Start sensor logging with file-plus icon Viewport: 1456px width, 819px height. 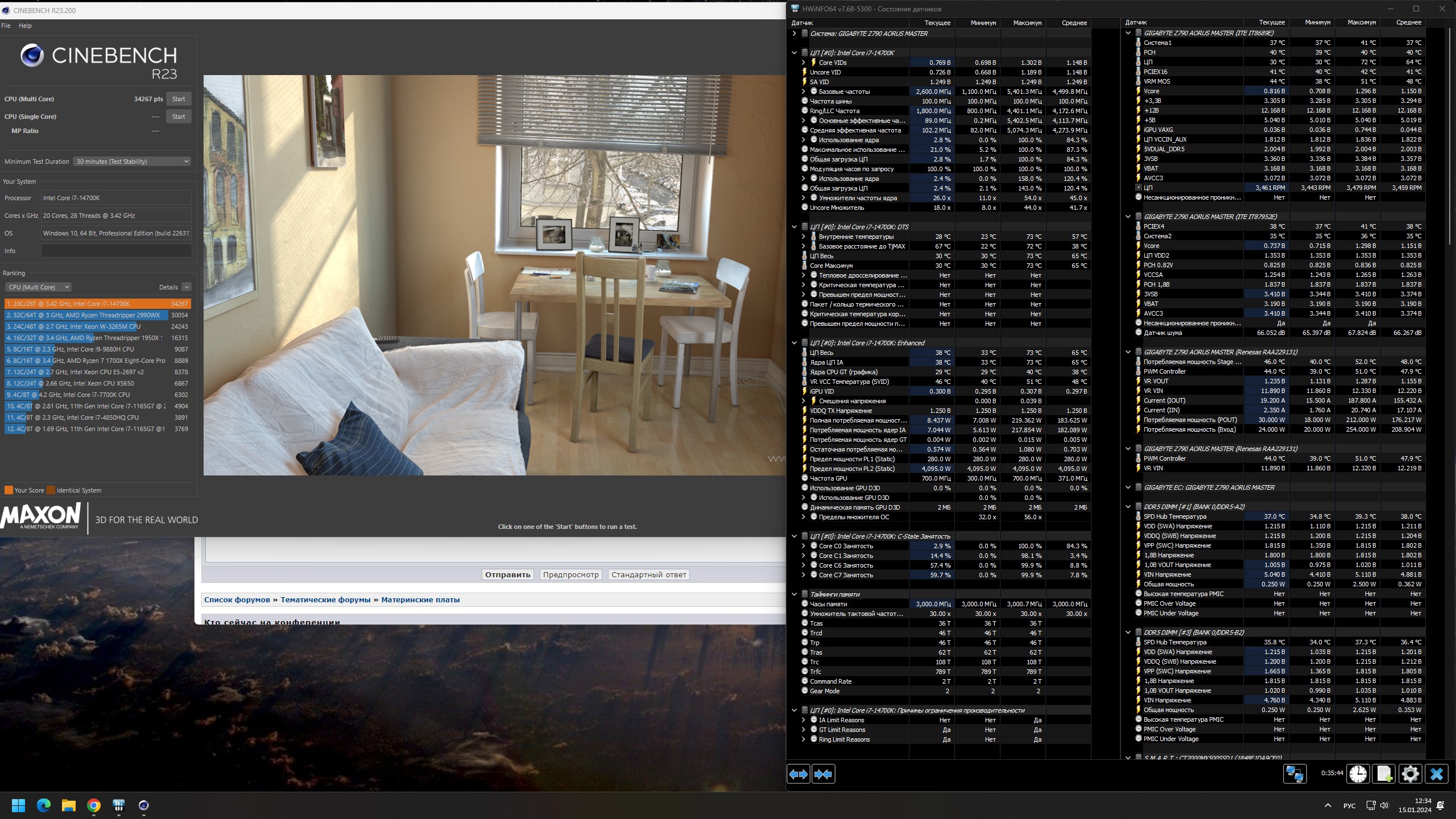pyautogui.click(x=1384, y=774)
